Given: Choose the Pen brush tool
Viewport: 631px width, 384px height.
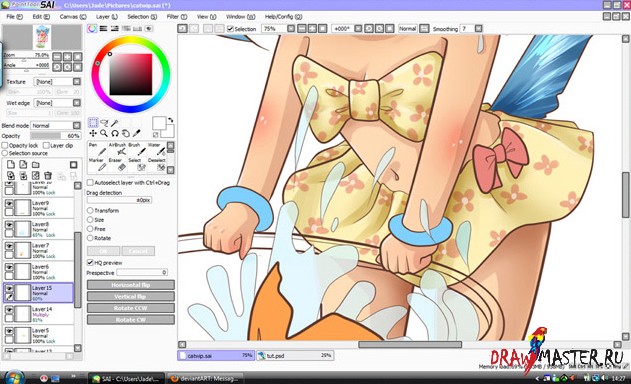Looking at the screenshot, I should (97, 149).
